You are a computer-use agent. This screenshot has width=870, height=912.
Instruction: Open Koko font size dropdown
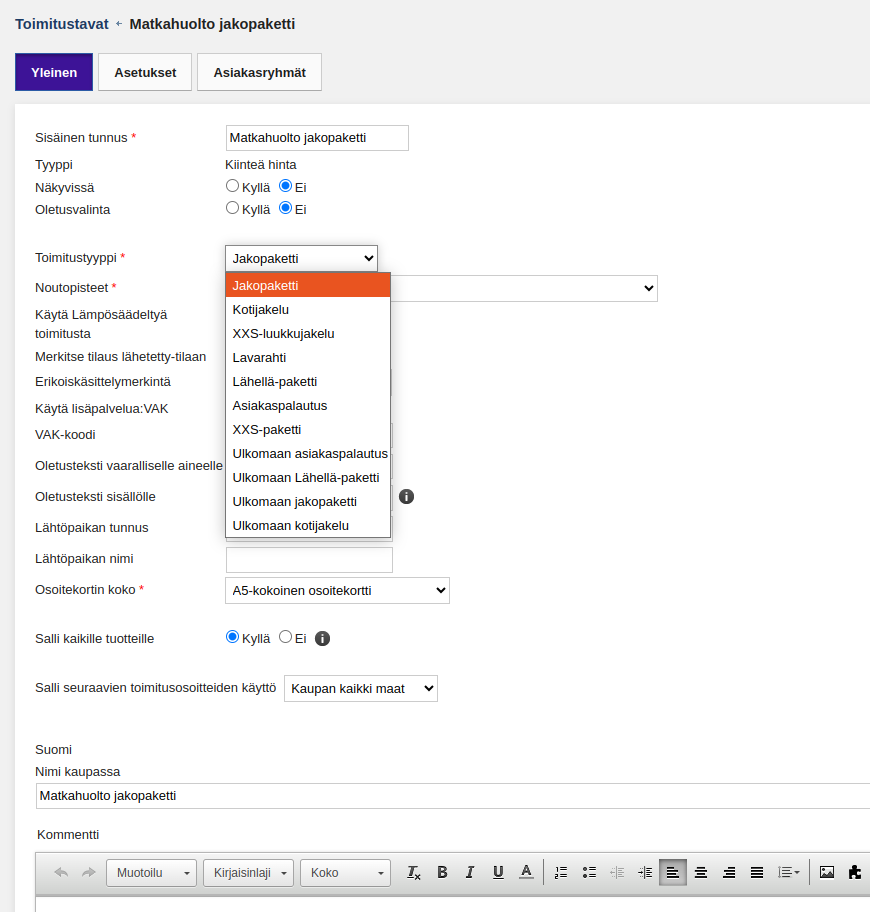point(345,873)
